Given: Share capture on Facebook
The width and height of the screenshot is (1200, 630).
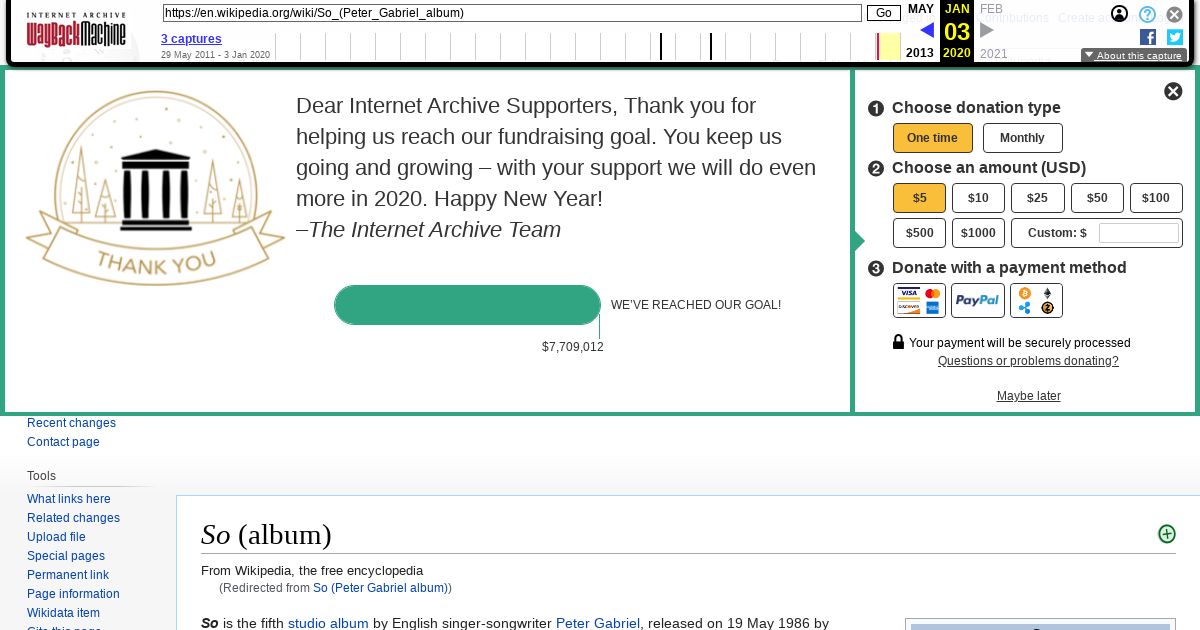Looking at the screenshot, I should (x=1148, y=37).
